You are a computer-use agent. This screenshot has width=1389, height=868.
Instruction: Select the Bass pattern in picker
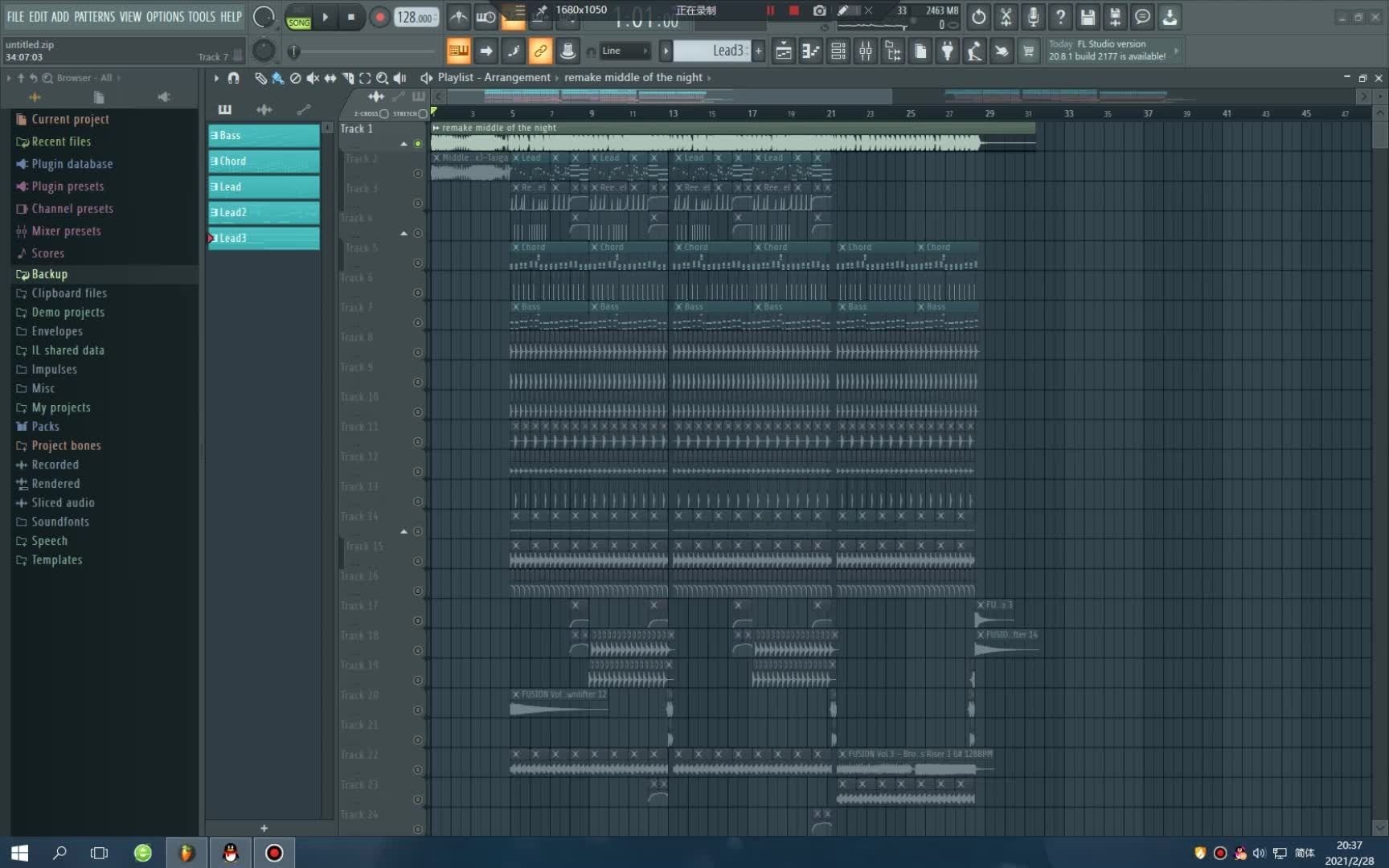click(264, 135)
